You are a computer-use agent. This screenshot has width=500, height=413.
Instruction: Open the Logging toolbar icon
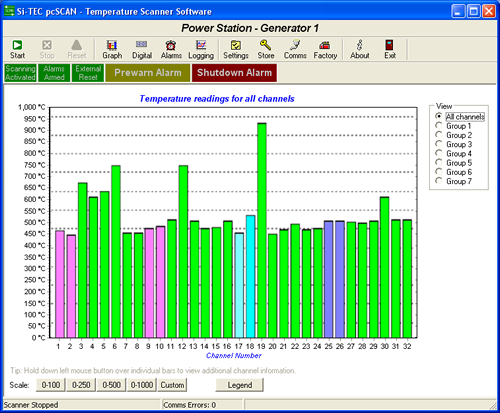[201, 45]
